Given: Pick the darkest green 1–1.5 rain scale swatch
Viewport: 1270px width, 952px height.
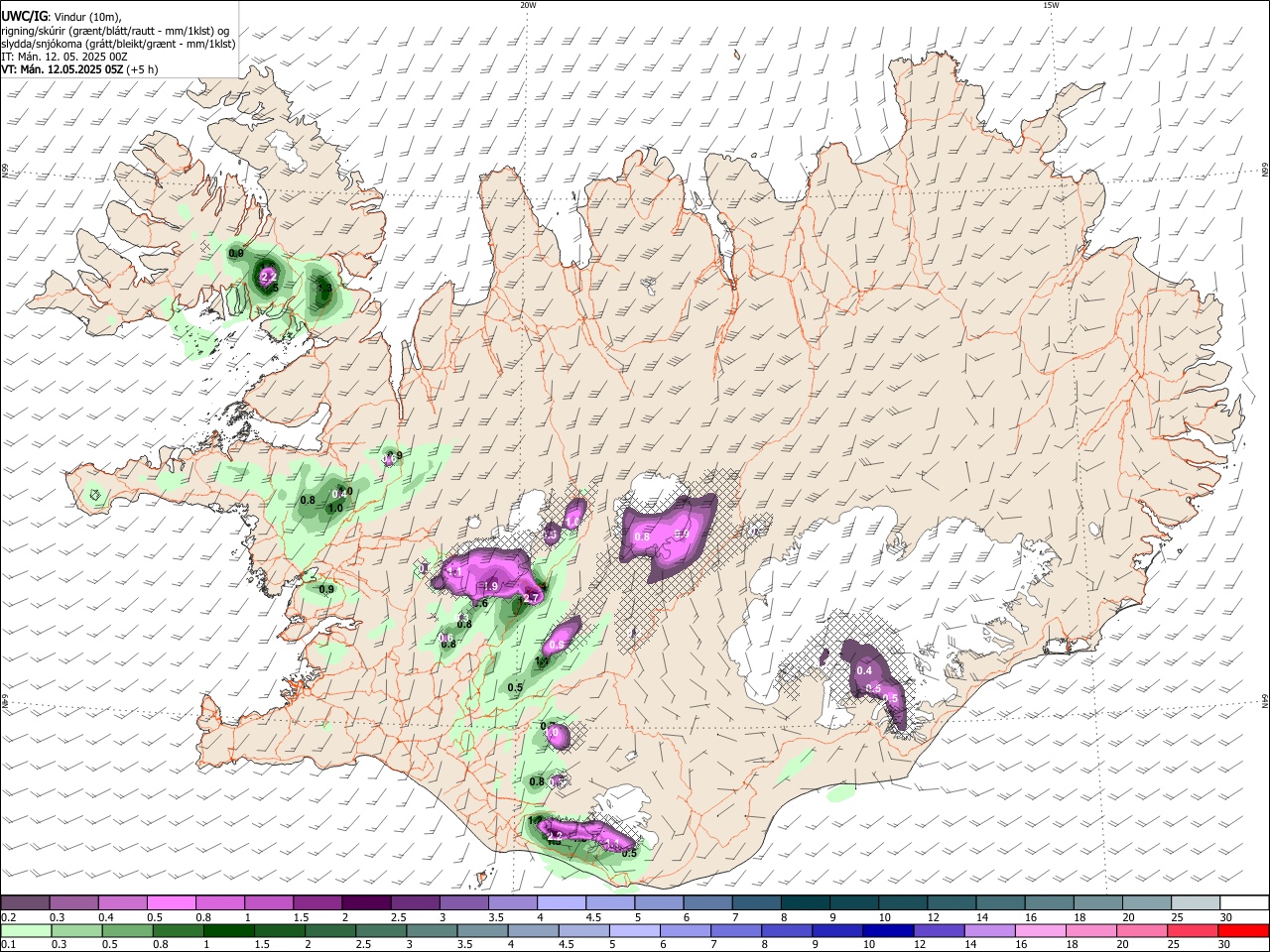Looking at the screenshot, I should click(228, 930).
